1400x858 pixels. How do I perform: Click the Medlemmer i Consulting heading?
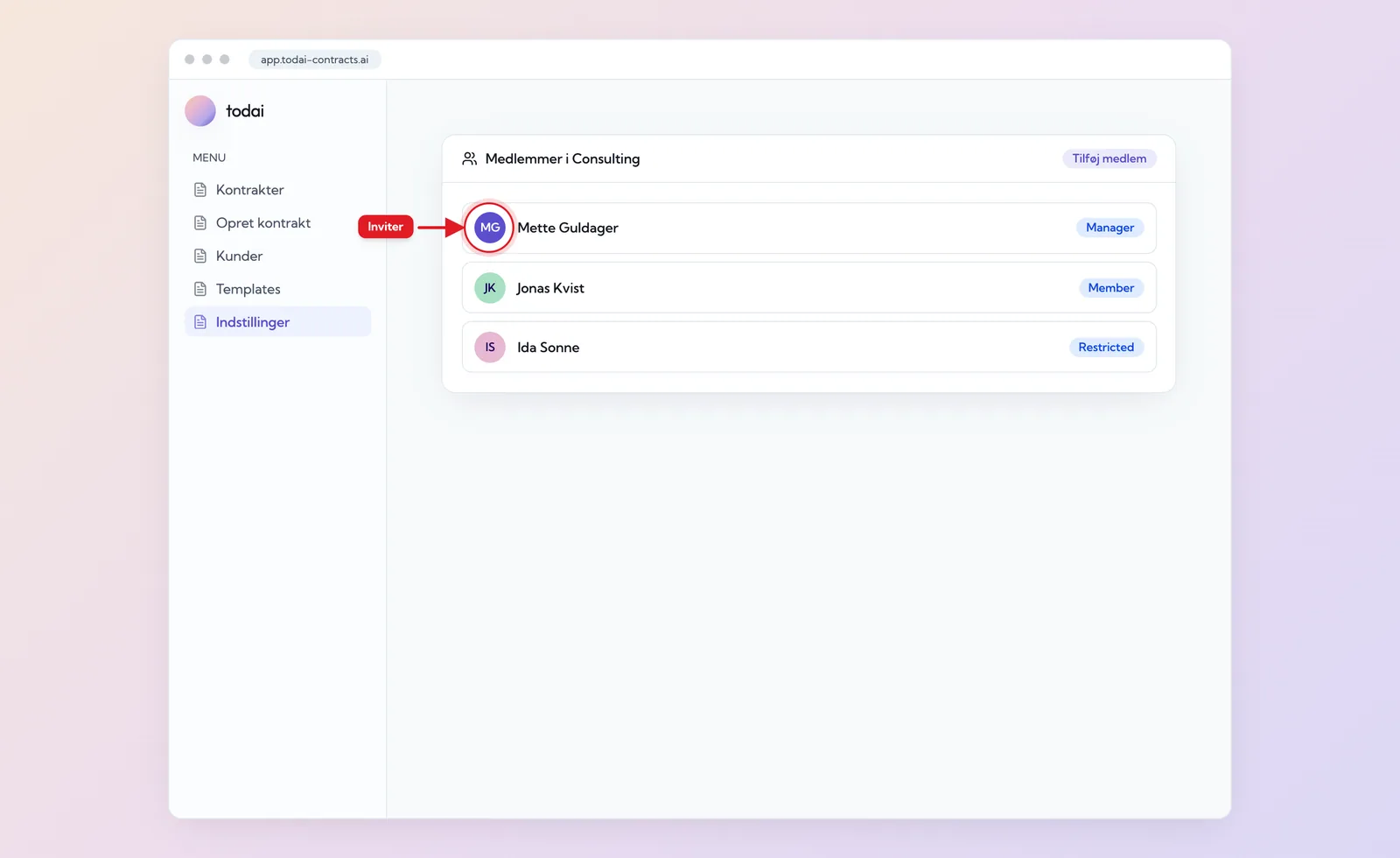point(563,158)
